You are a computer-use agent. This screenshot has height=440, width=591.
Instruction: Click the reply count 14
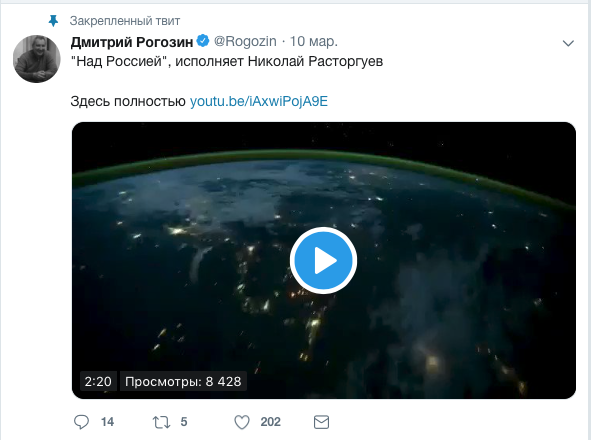[x=107, y=422]
